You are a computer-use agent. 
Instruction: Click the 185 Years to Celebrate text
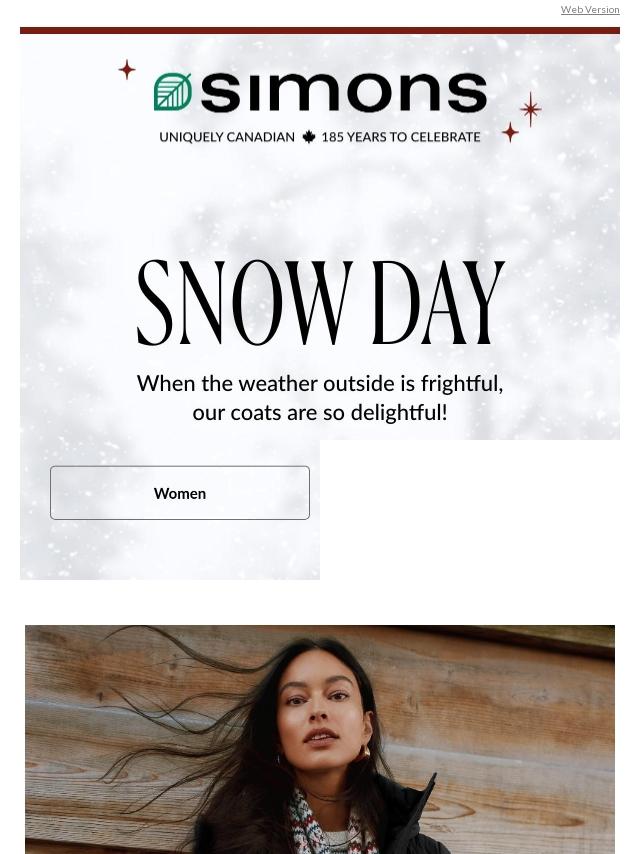tap(401, 137)
